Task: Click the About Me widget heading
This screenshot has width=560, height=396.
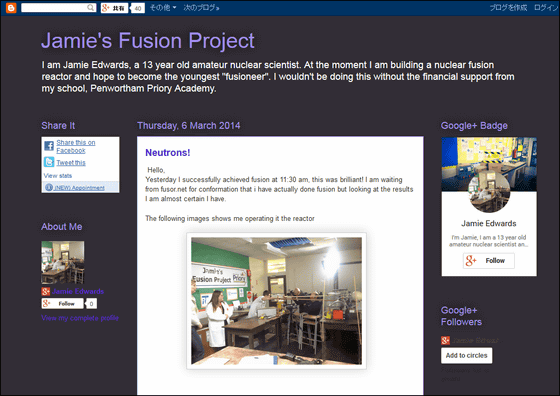Action: click(x=62, y=227)
